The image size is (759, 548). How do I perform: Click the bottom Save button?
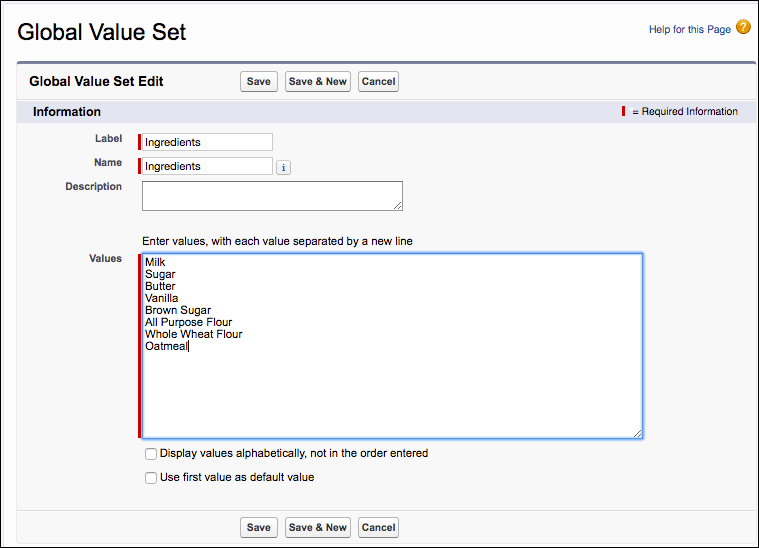[x=258, y=528]
